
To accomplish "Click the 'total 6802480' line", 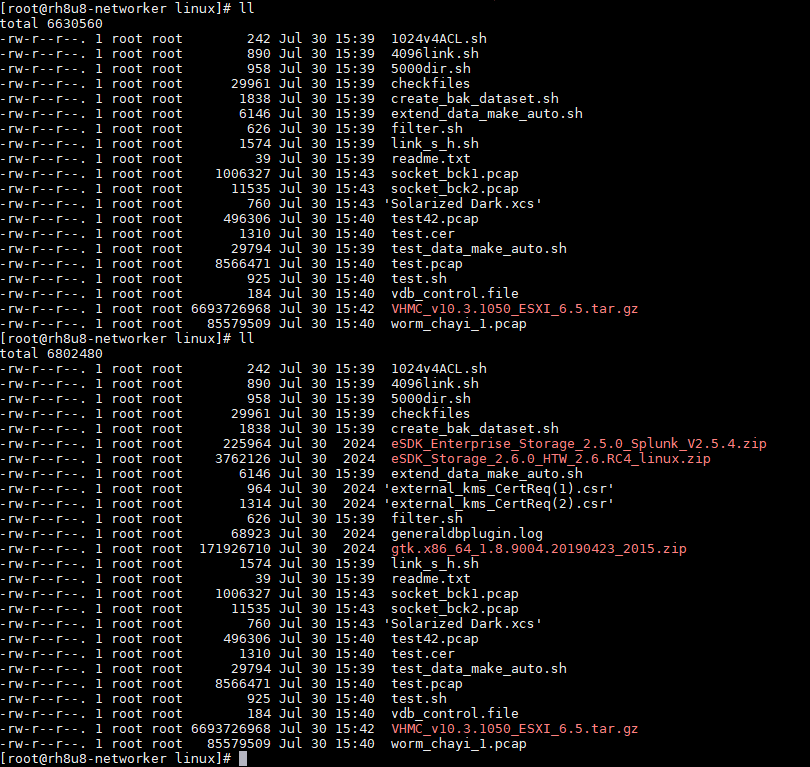I will tap(52, 354).
